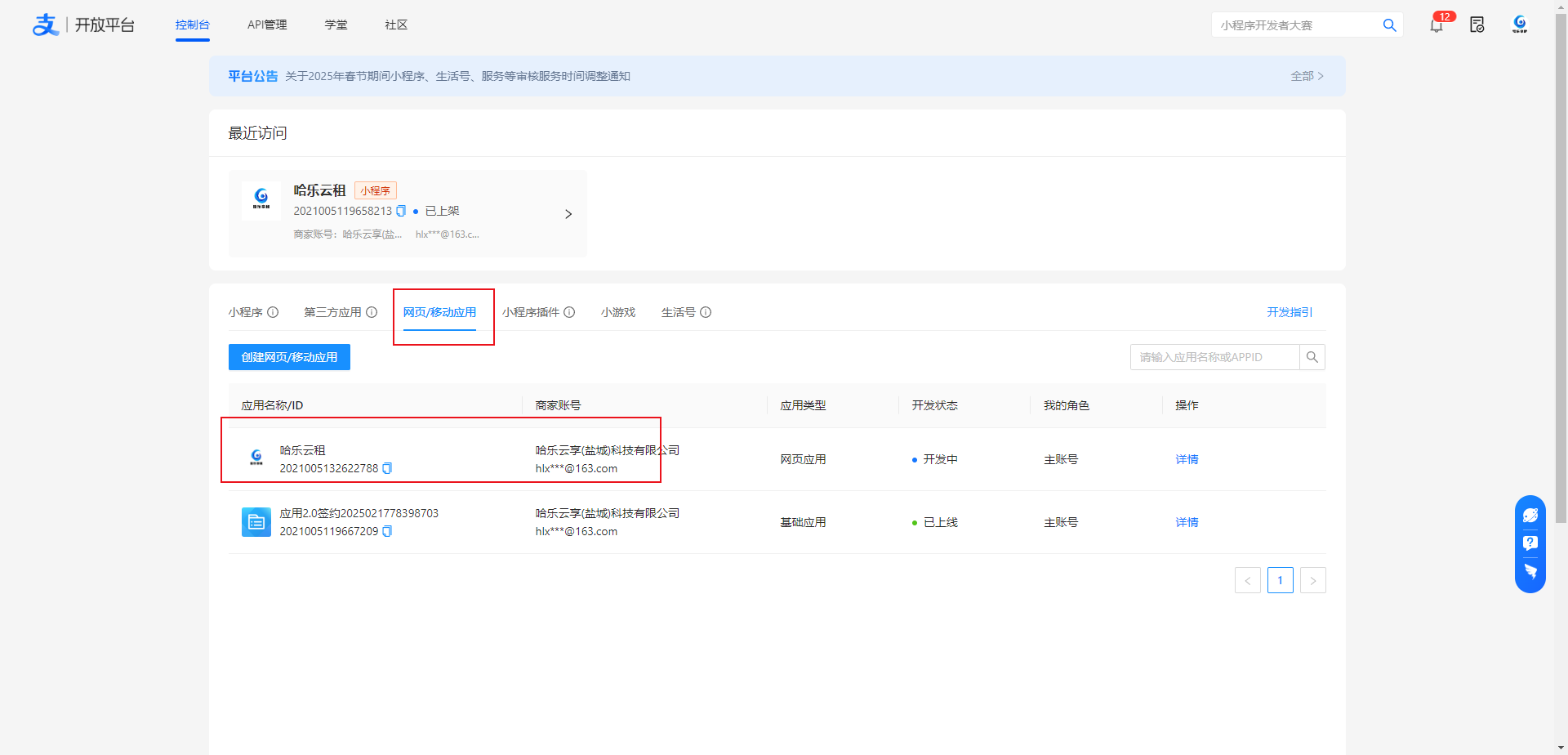This screenshot has width=1568, height=755.
Task: Open the API管理 nav item
Action: point(267,25)
